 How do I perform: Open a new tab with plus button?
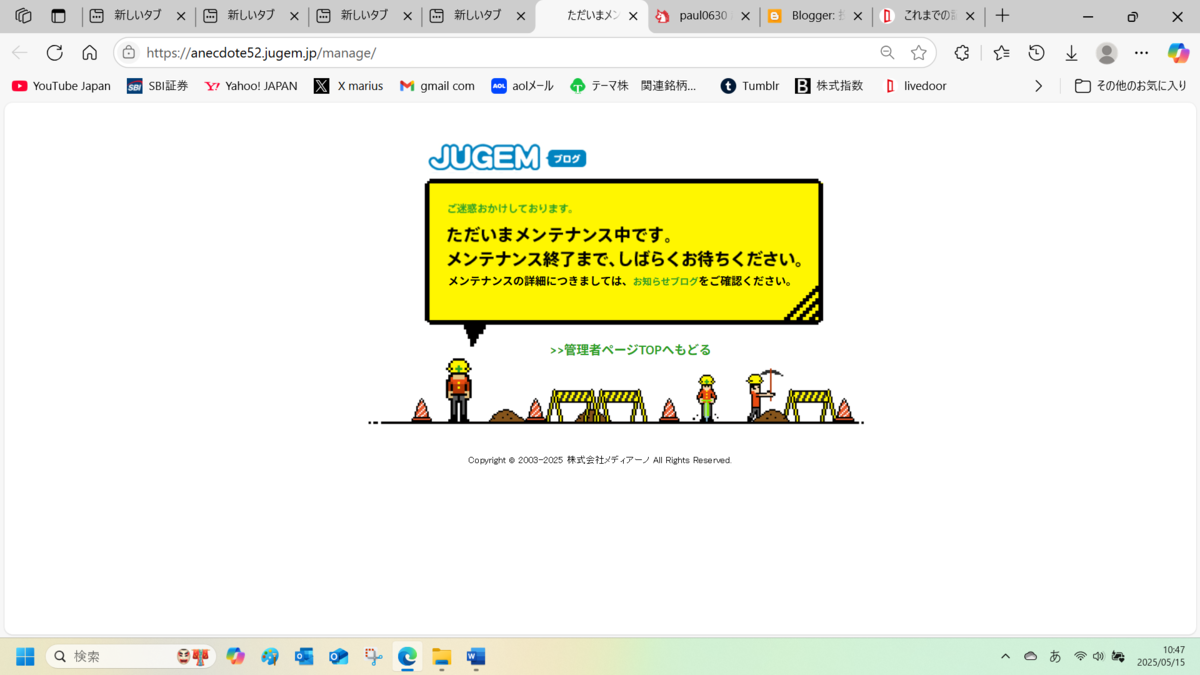click(1002, 16)
